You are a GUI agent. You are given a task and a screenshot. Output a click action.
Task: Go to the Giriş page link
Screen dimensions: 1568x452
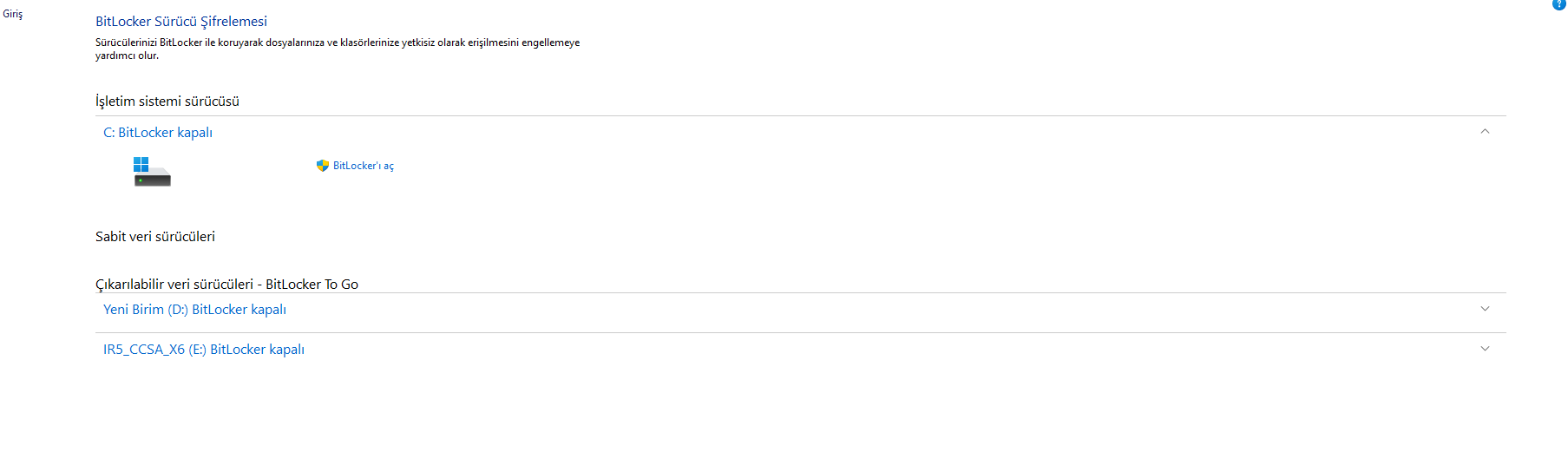(13, 14)
